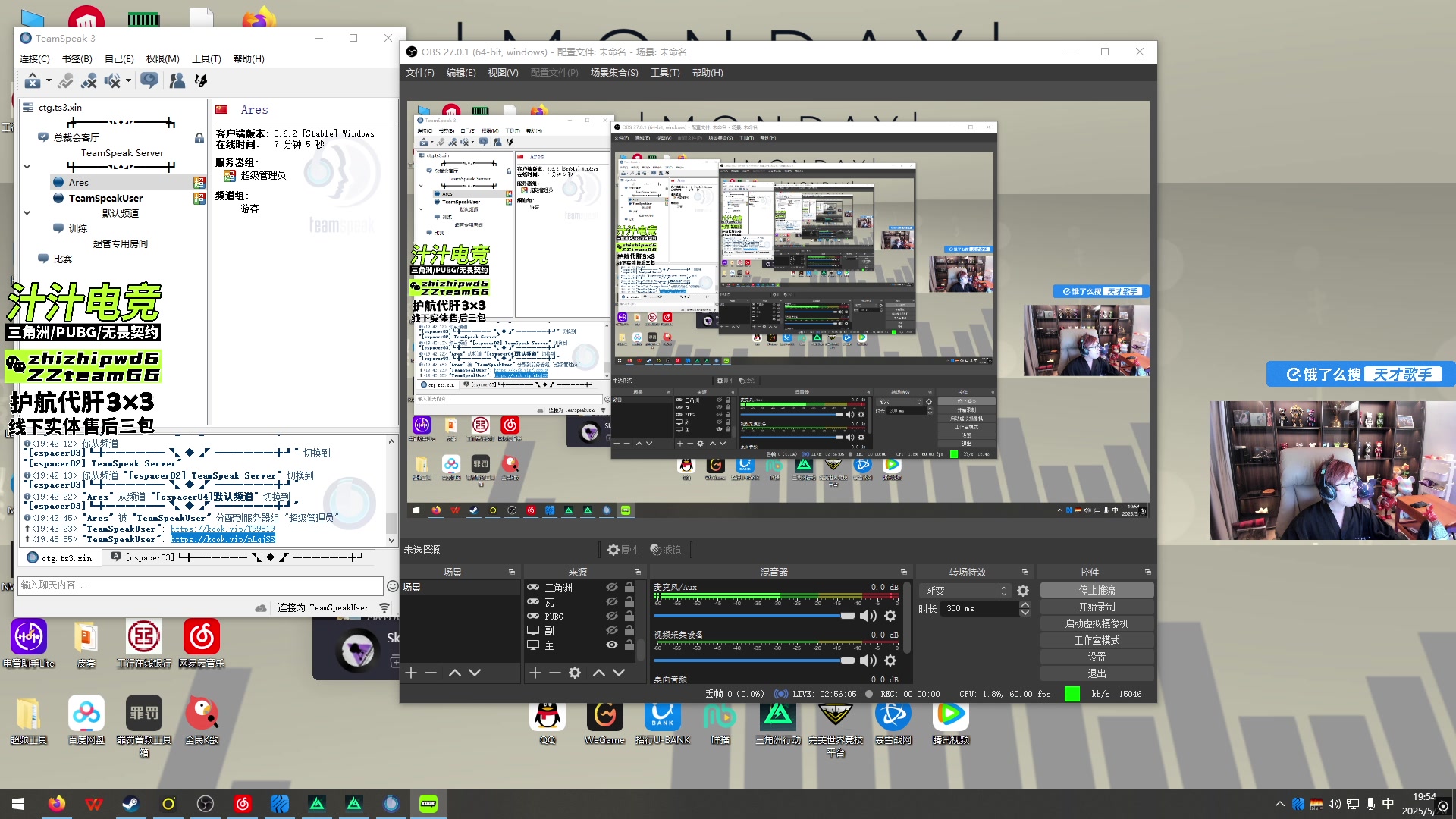Click the TeamSpeak disconnect toolbar icon
Image resolution: width=1456 pixels, height=819 pixels.
coord(32,80)
